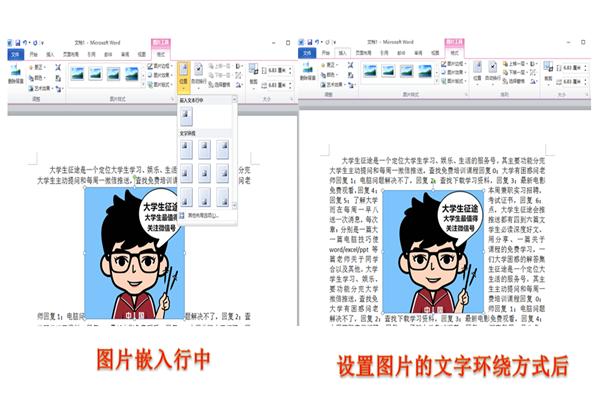Viewport: 600px width, 399px height.
Task: Choose bottom-center text wrapping position in gallery
Action: [204, 197]
